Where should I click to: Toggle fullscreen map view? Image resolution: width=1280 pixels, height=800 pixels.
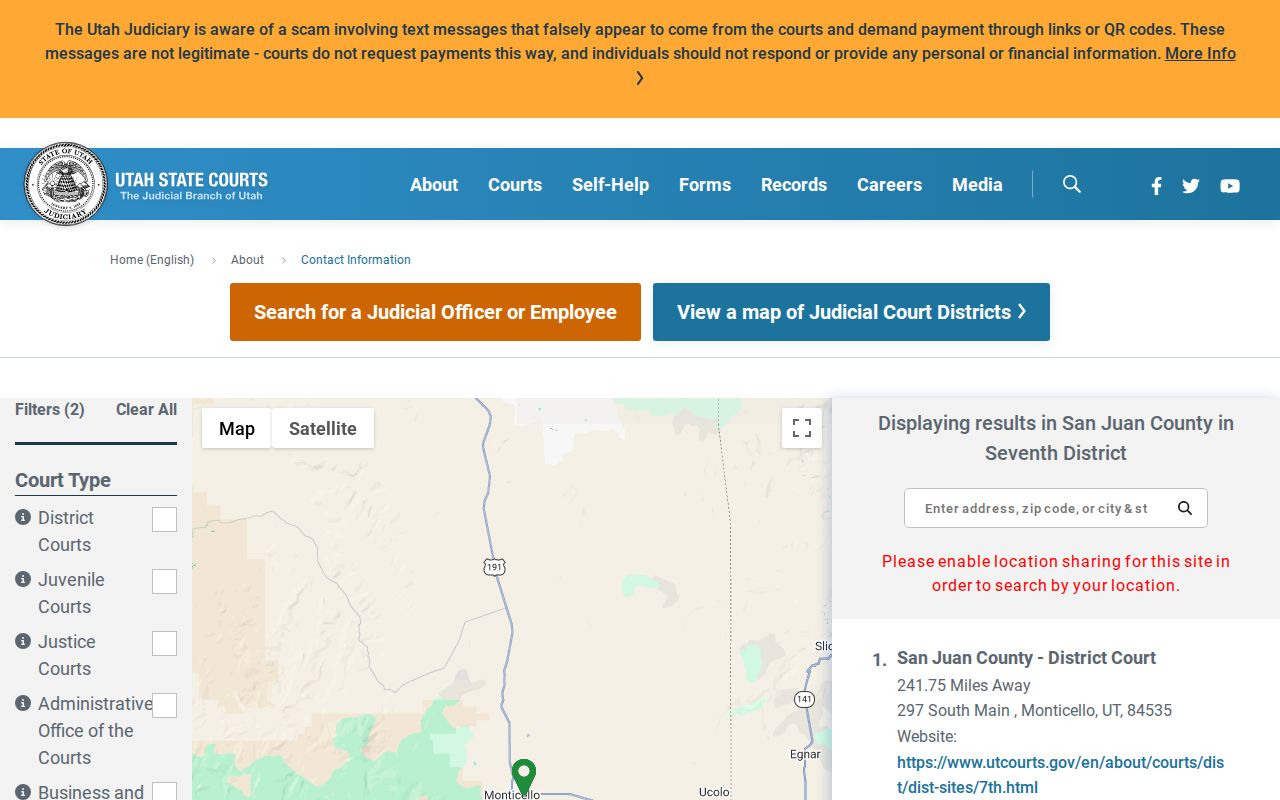coord(802,428)
